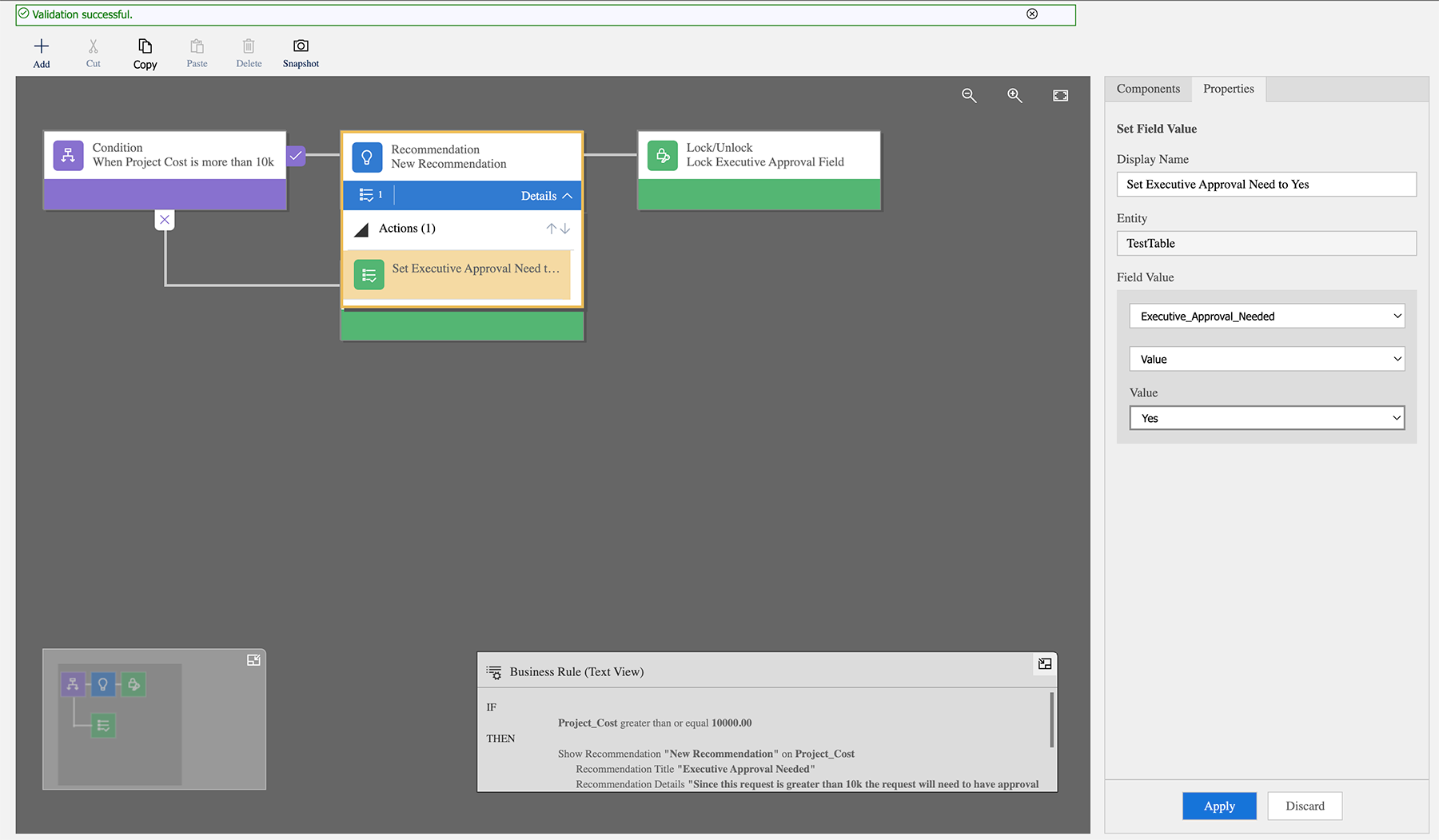The image size is (1439, 840).
Task: Discard the pending property changes
Action: (x=1304, y=806)
